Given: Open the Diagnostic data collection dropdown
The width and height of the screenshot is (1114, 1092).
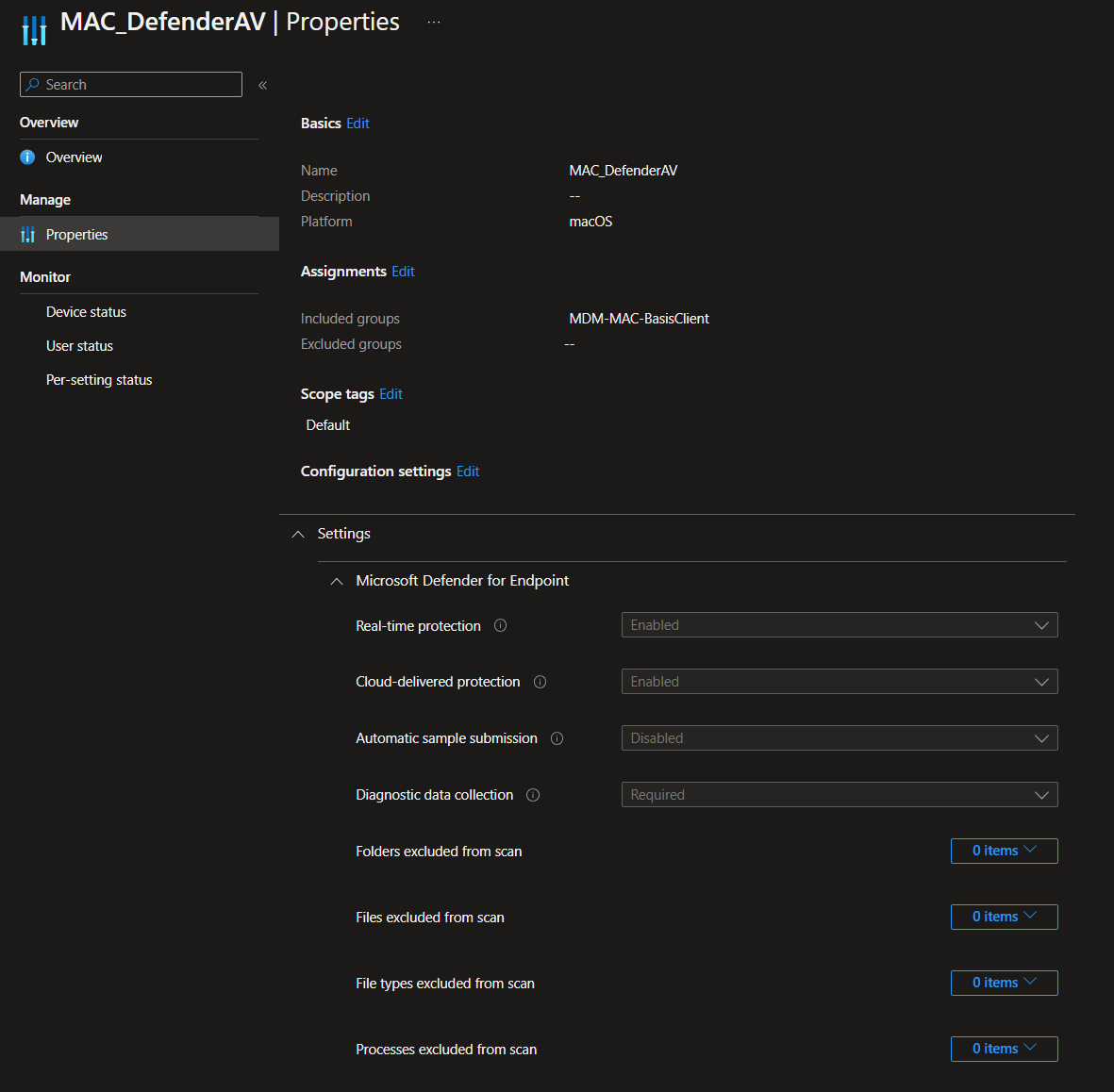Looking at the screenshot, I should pyautogui.click(x=839, y=795).
